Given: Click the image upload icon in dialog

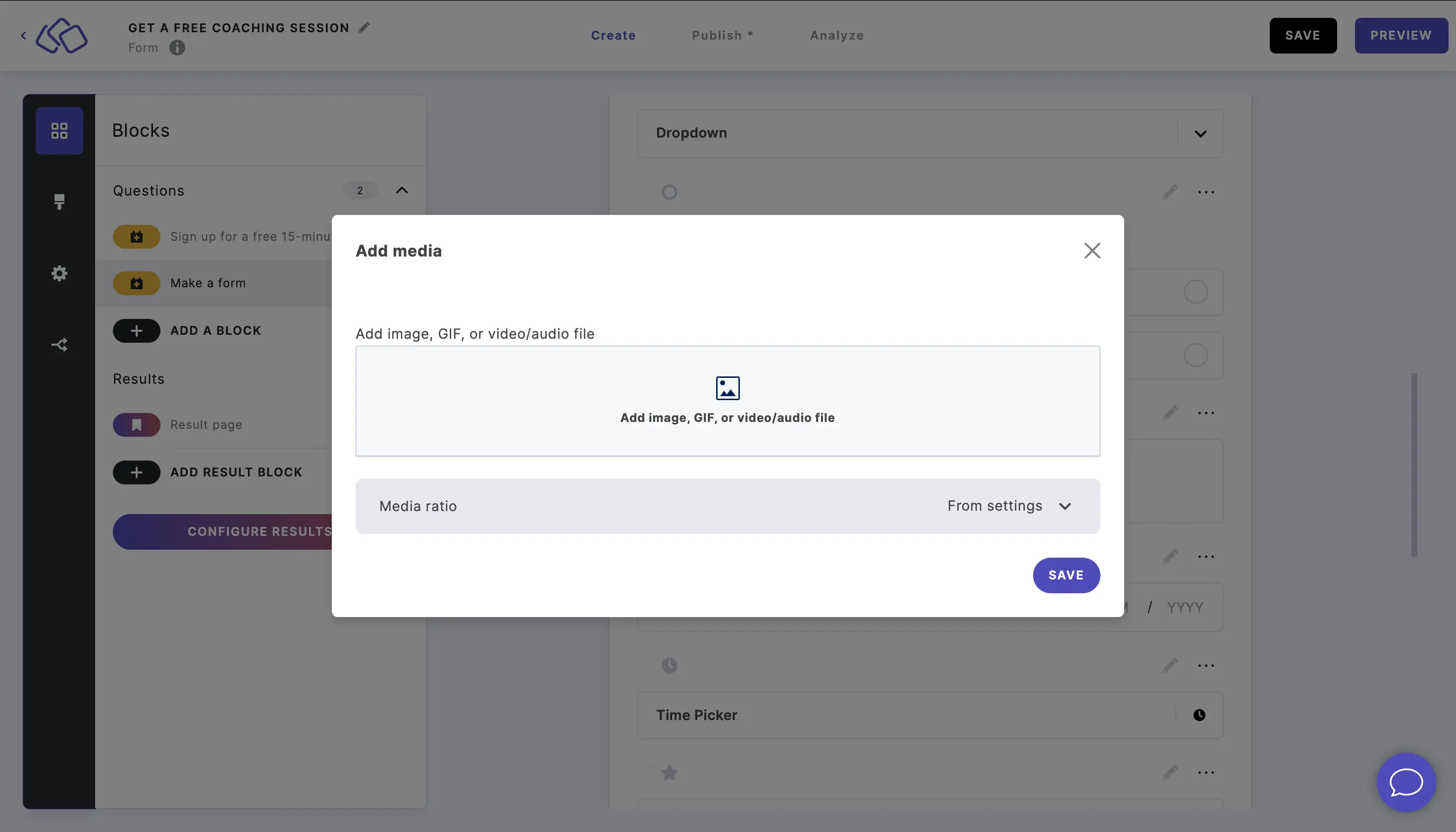Looking at the screenshot, I should coord(728,388).
